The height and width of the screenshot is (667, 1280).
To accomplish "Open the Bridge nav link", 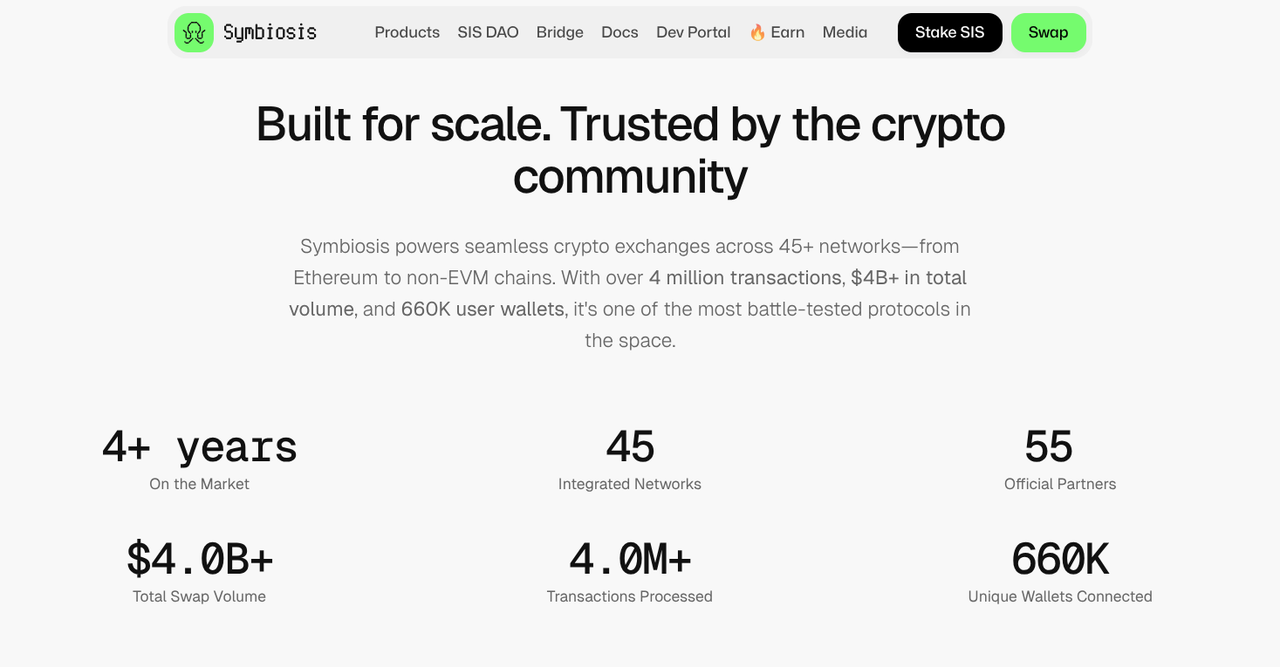I will tap(560, 32).
